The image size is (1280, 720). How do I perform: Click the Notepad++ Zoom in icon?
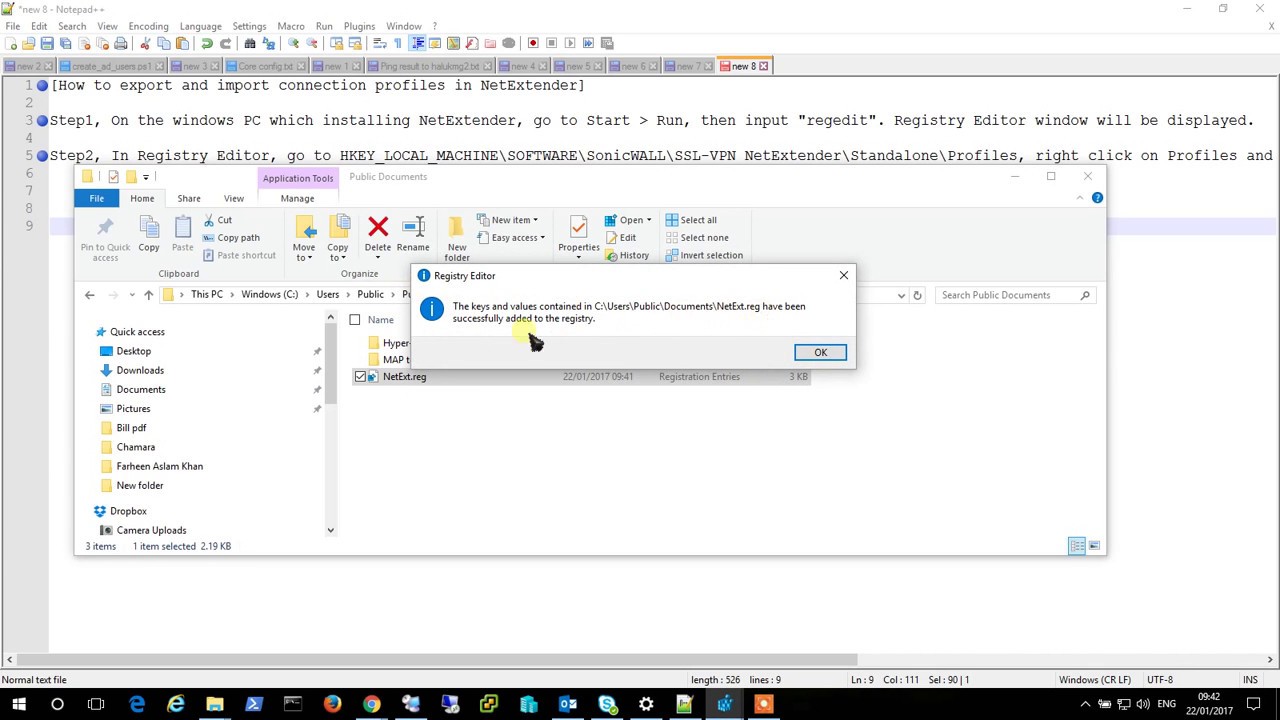click(x=293, y=43)
